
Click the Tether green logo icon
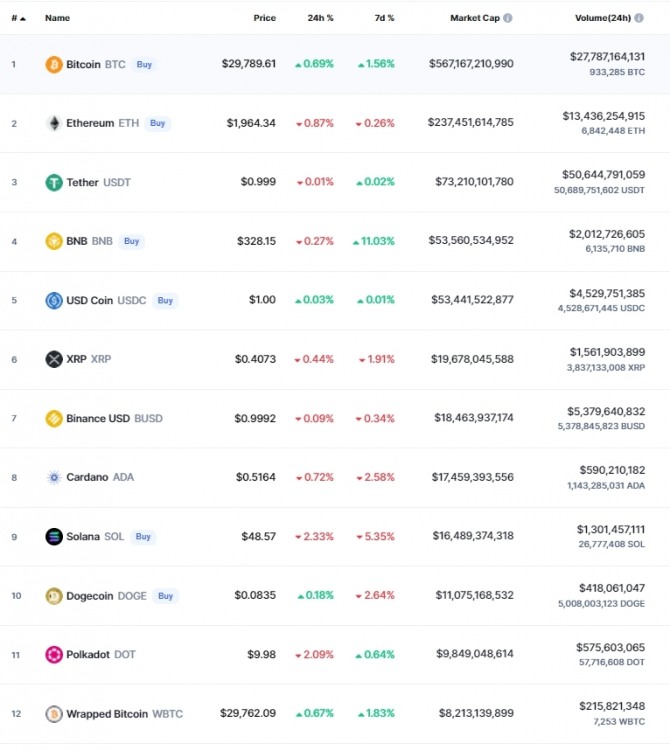[x=54, y=182]
